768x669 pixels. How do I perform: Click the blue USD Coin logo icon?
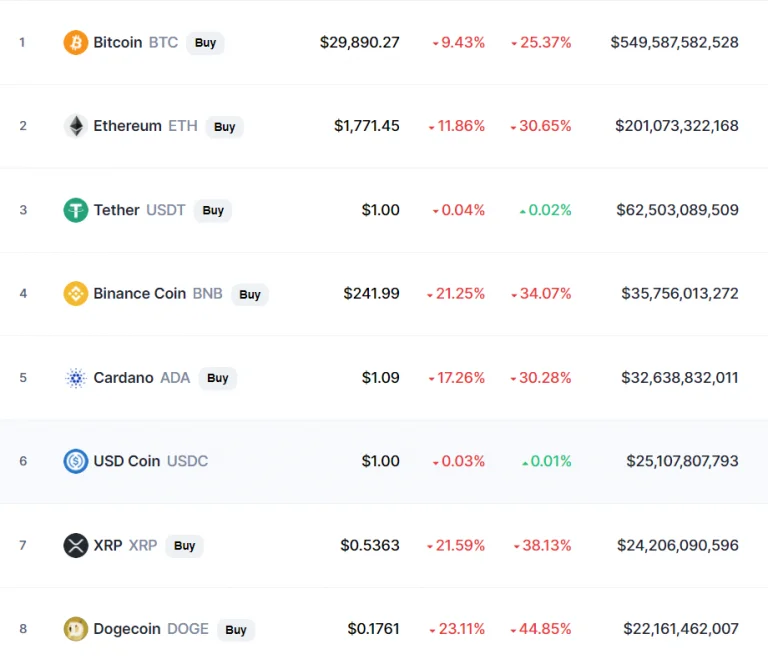76,461
